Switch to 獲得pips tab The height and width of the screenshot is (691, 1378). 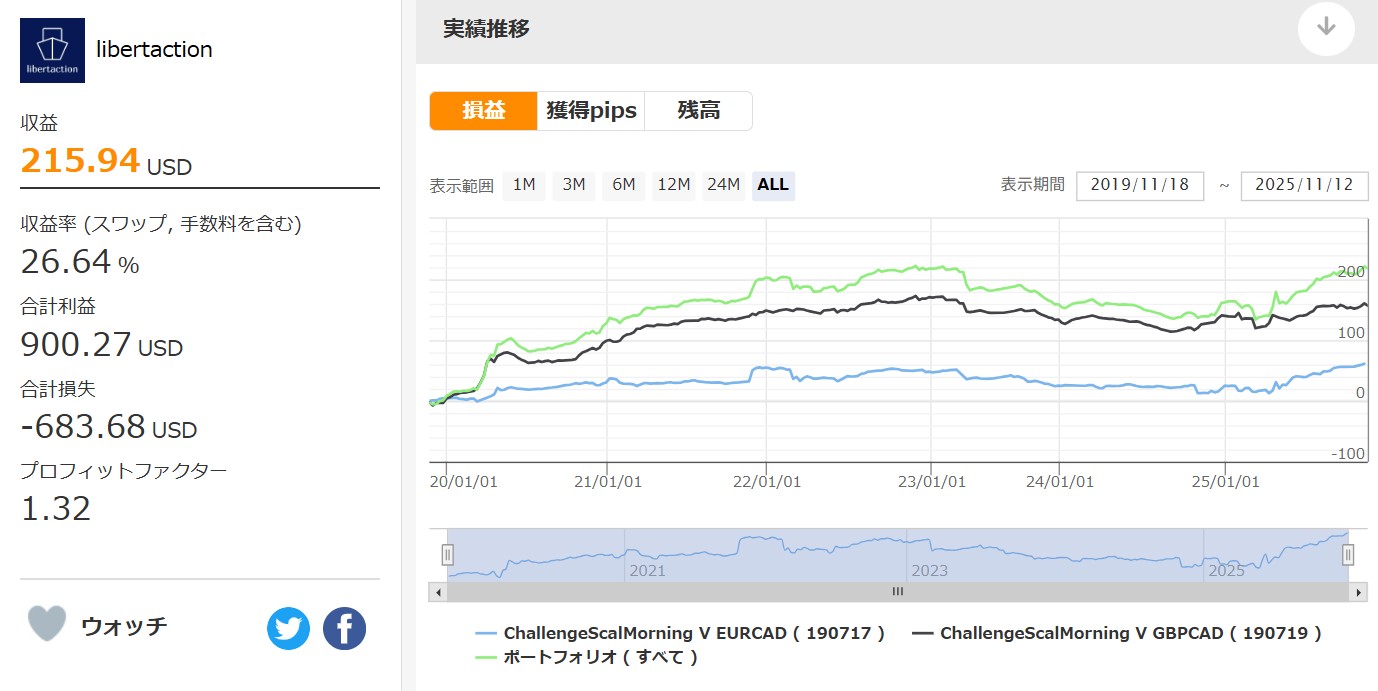591,111
